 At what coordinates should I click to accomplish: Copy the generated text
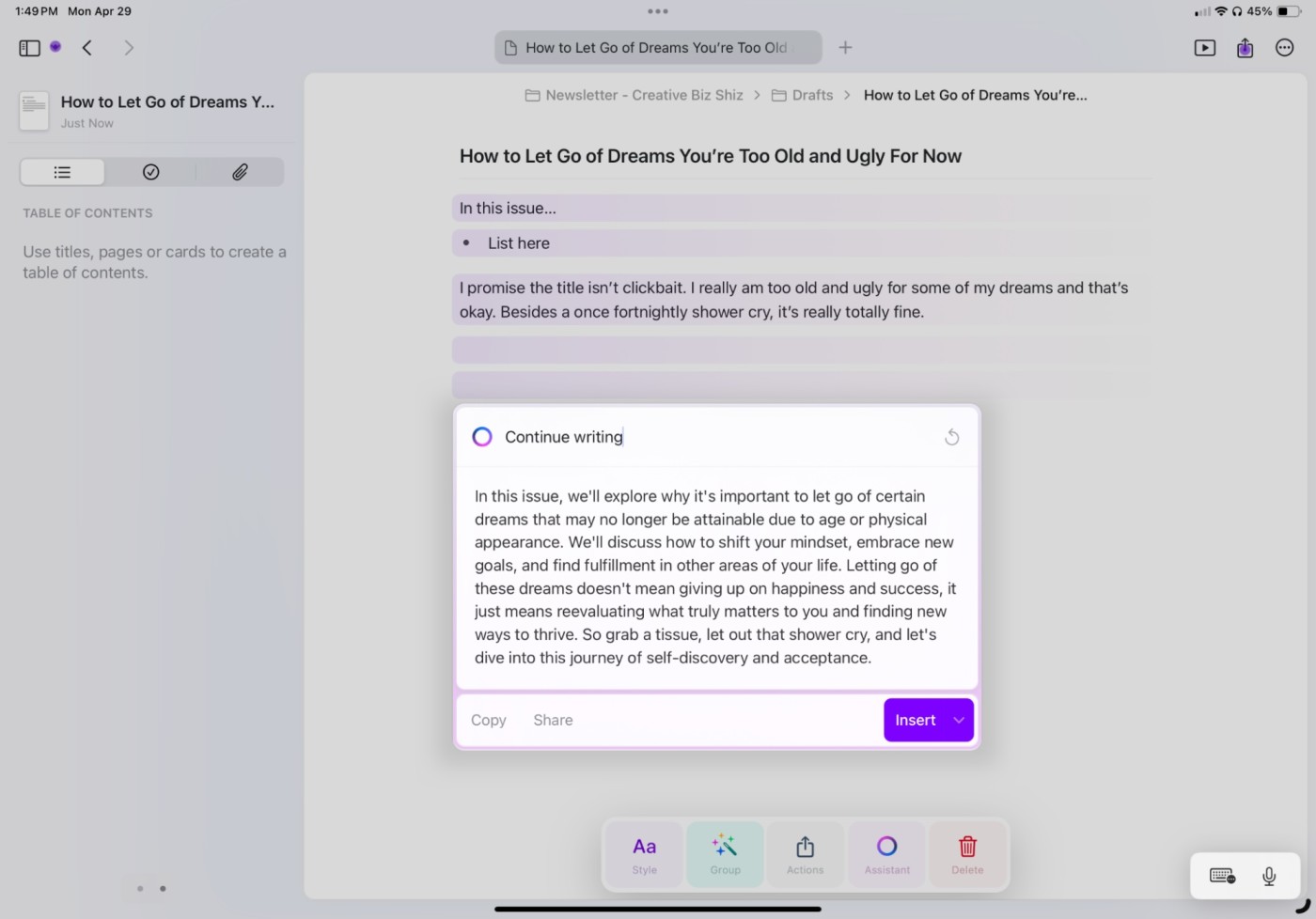coord(489,720)
